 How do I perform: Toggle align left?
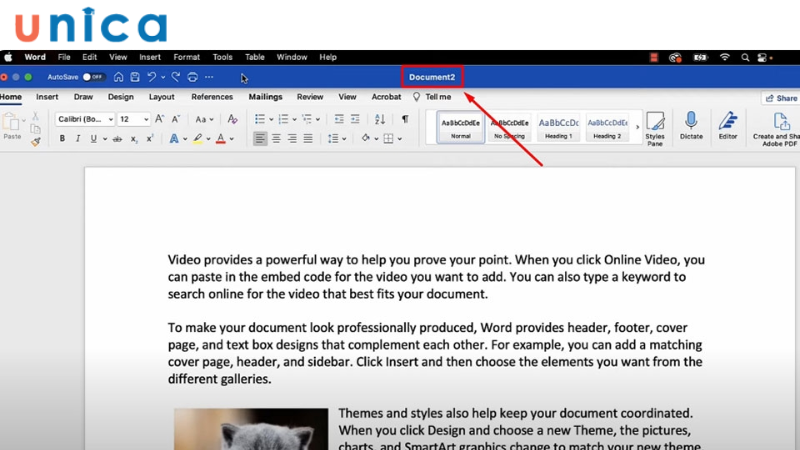point(260,138)
